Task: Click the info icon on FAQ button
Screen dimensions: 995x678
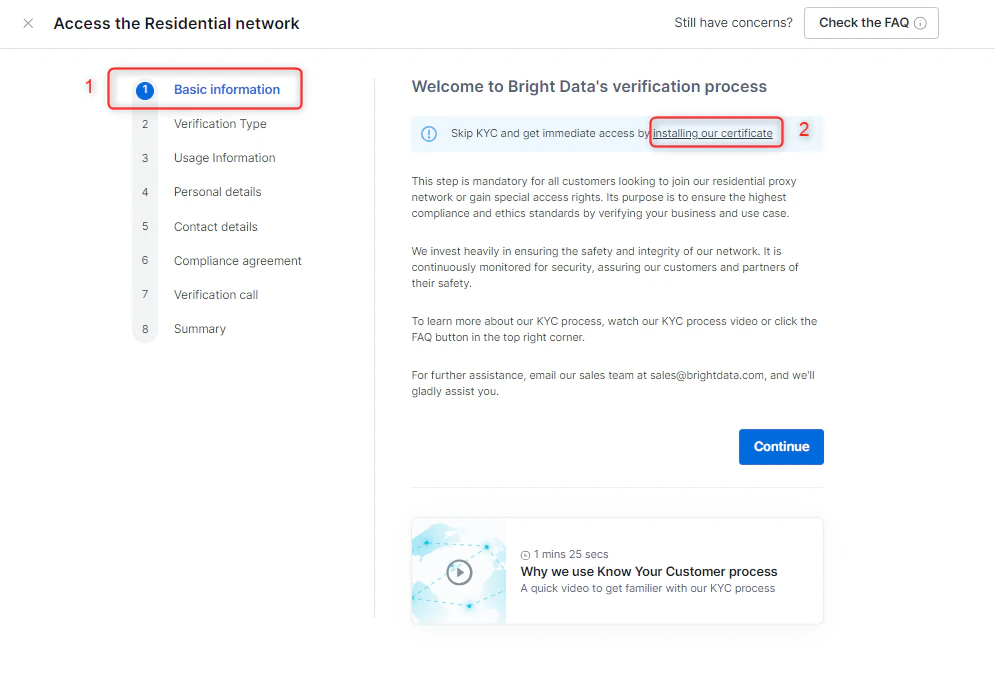Action: (x=920, y=23)
